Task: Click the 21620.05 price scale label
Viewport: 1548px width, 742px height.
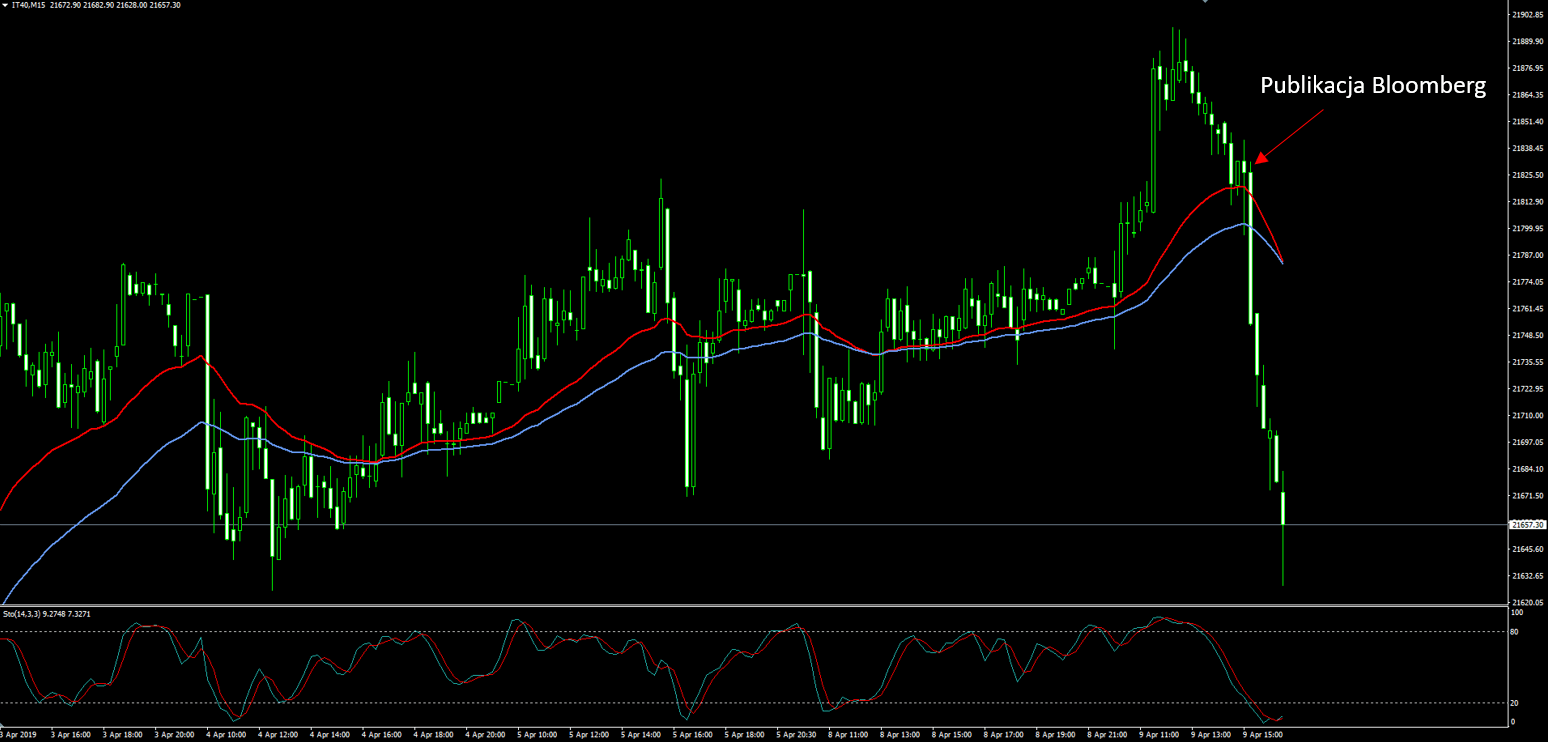Action: [x=1527, y=603]
